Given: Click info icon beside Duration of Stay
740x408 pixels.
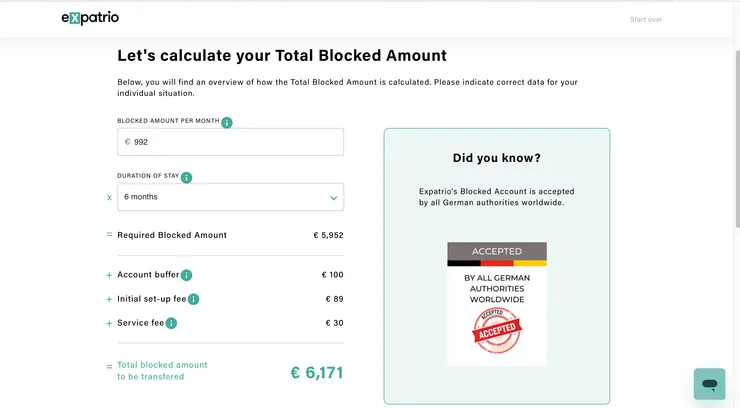Looking at the screenshot, I should [x=186, y=177].
